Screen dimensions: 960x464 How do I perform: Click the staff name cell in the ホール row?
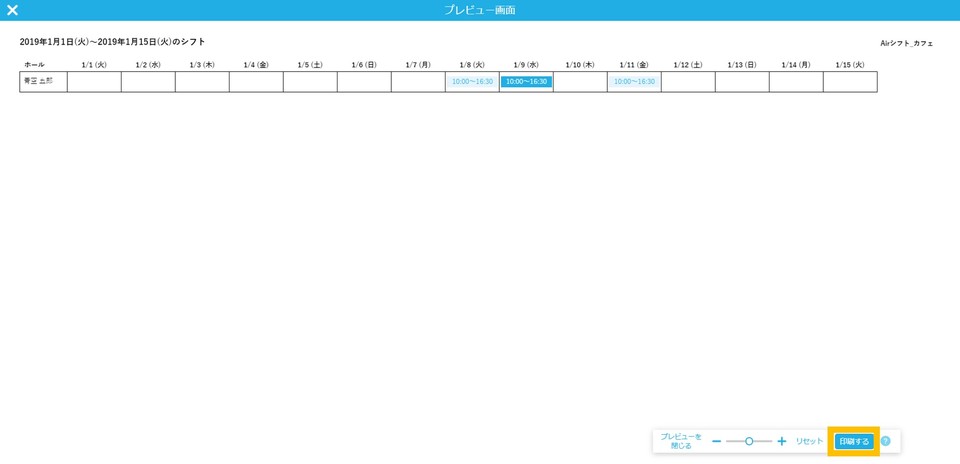point(43,82)
